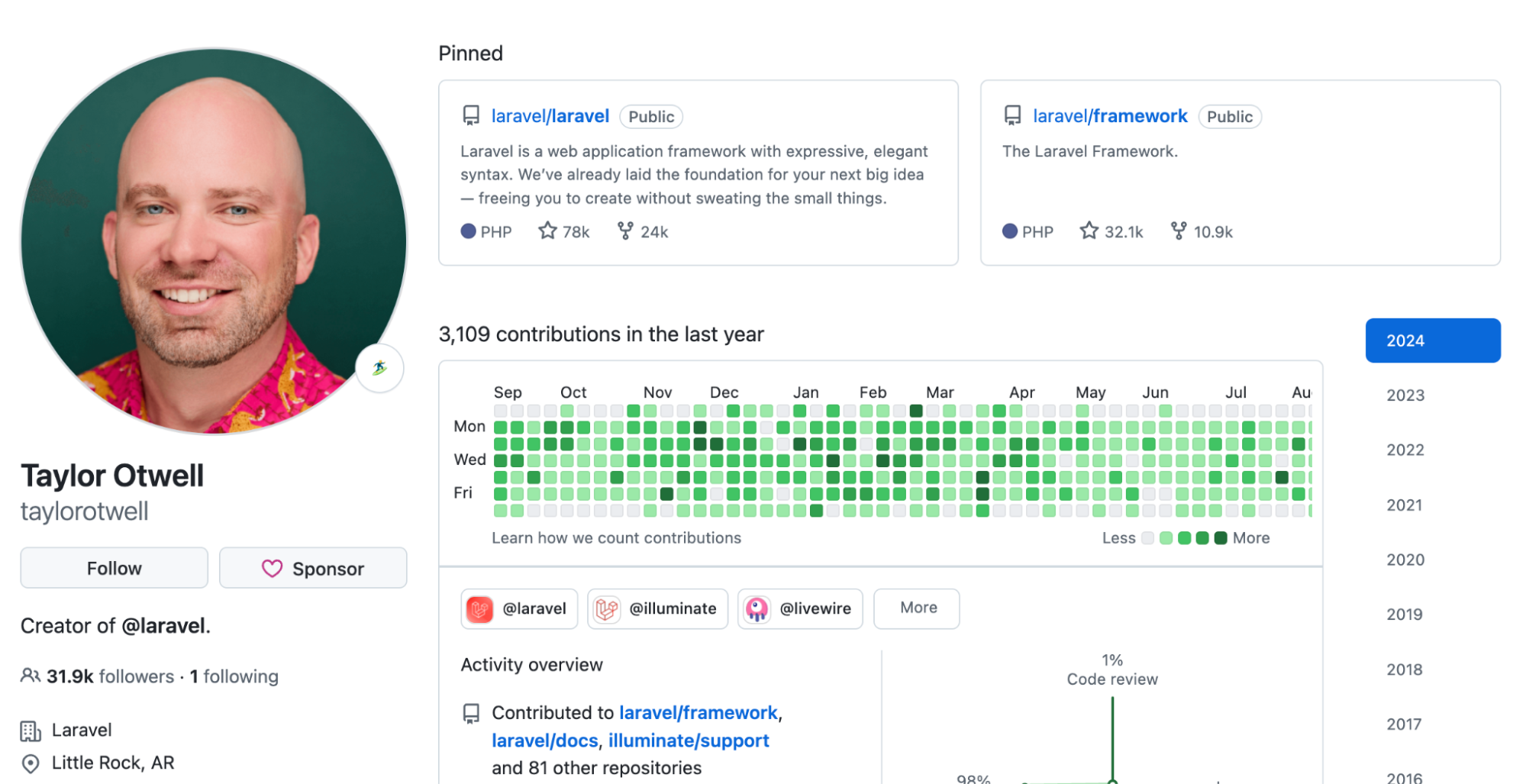Viewport: 1526px width, 784px height.
Task: Click the organization building icon next to Laravel
Action: (31, 731)
